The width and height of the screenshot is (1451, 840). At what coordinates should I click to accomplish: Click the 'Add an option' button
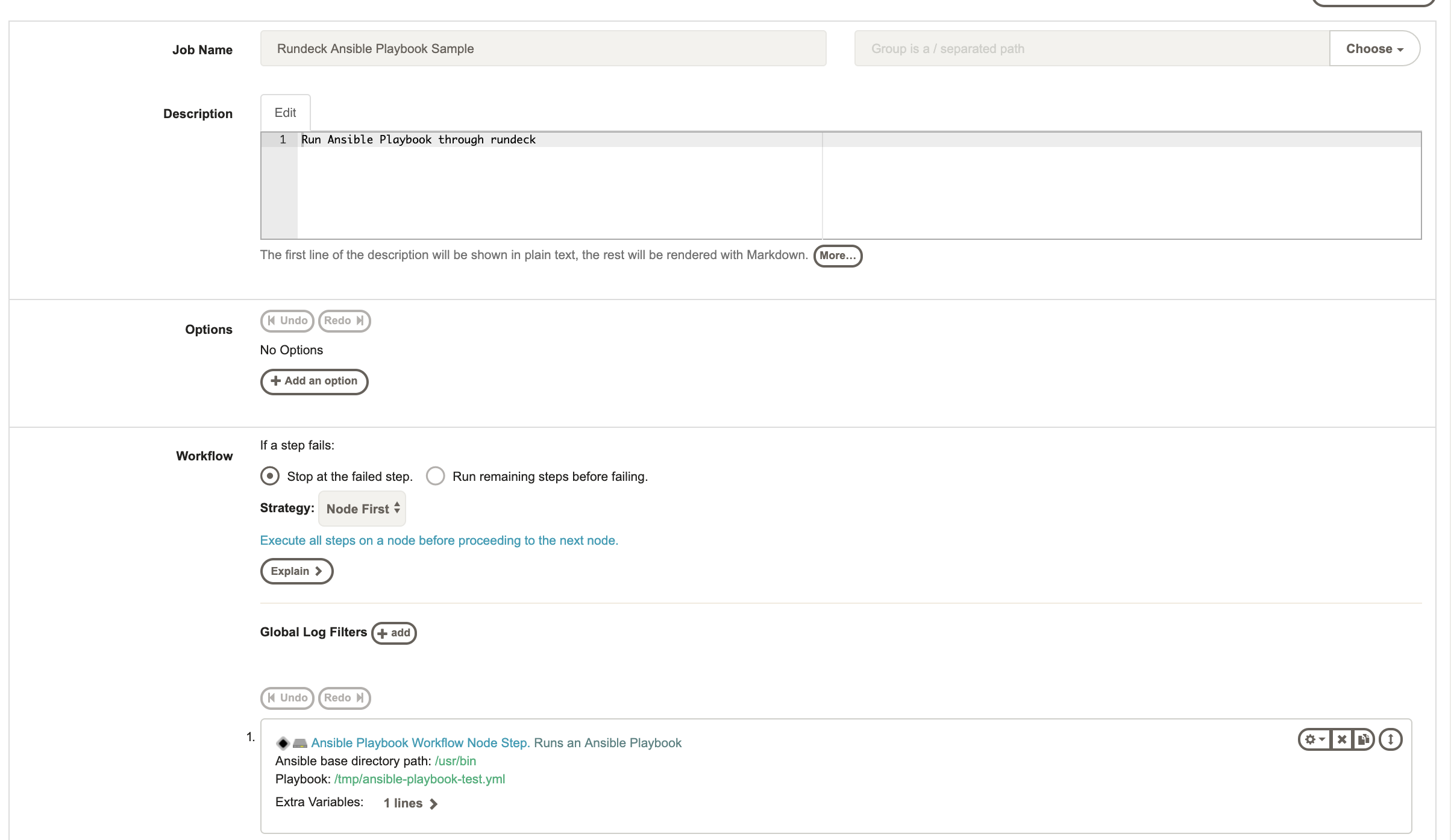(314, 381)
